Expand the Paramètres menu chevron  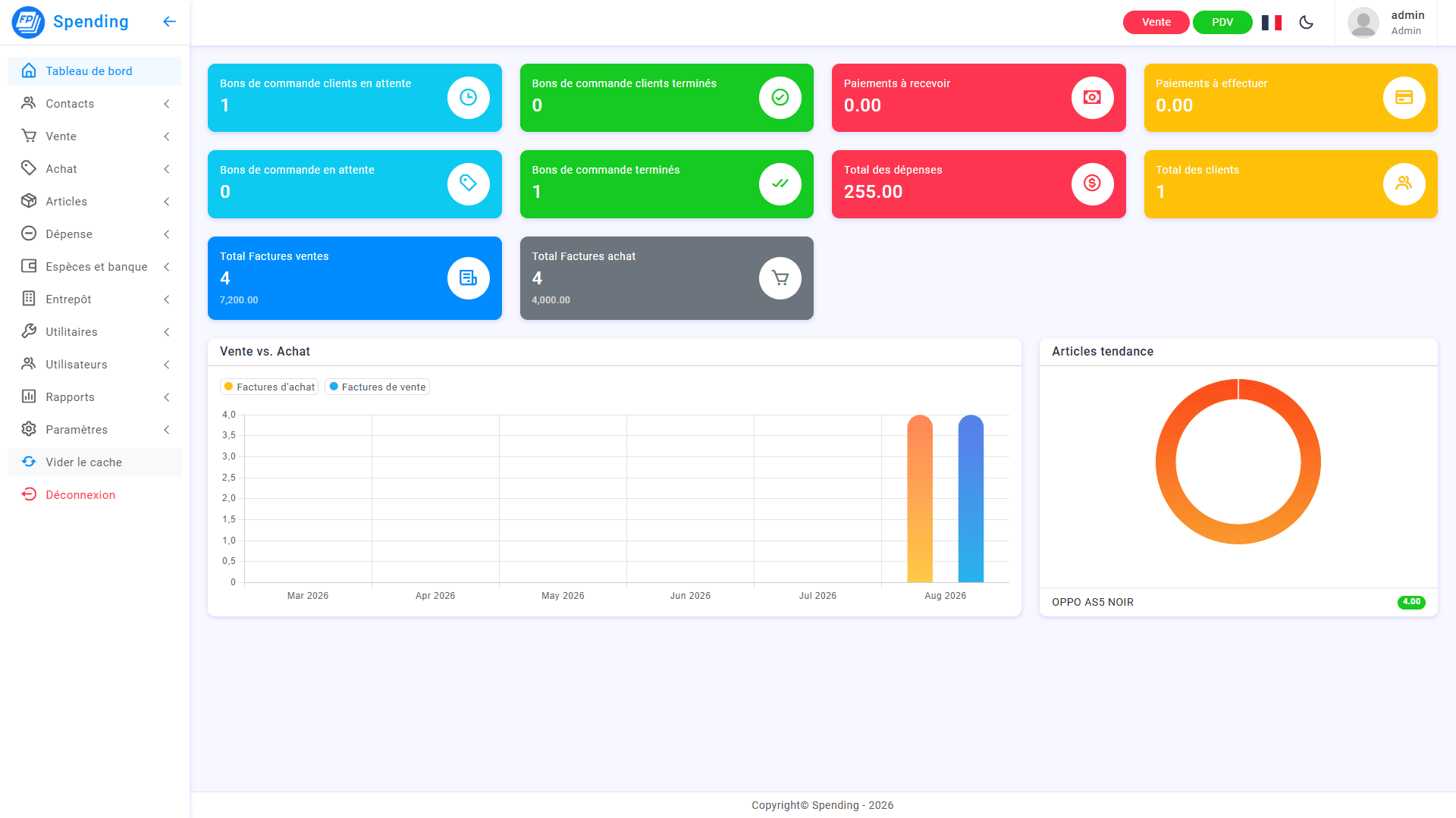pos(167,430)
